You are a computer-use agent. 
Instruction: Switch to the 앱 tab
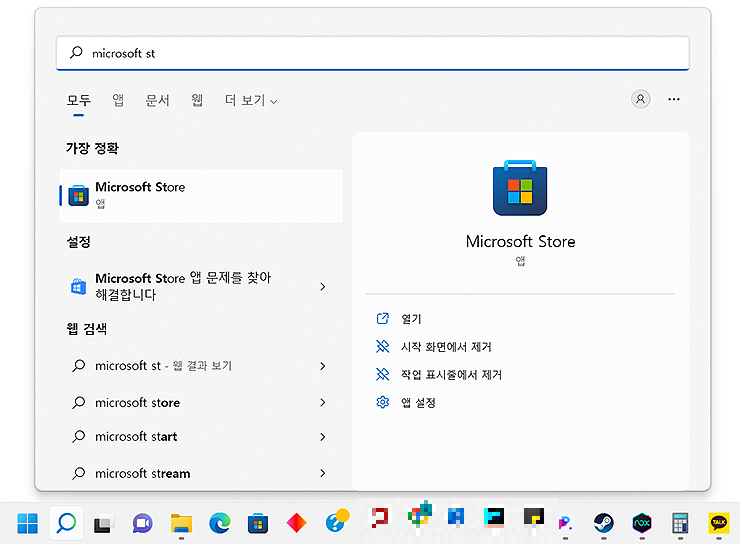pos(118,100)
